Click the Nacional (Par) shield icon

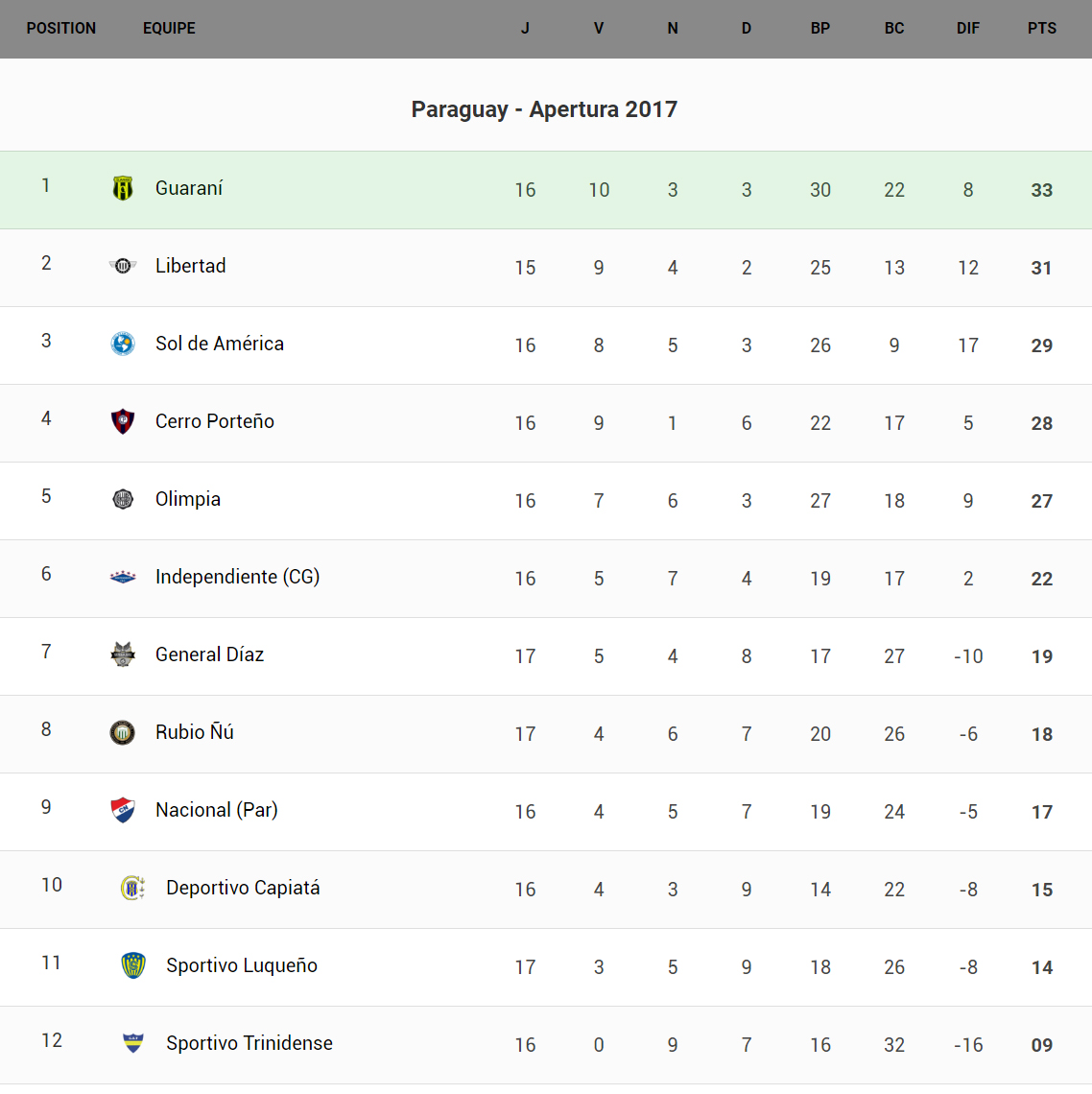point(123,810)
